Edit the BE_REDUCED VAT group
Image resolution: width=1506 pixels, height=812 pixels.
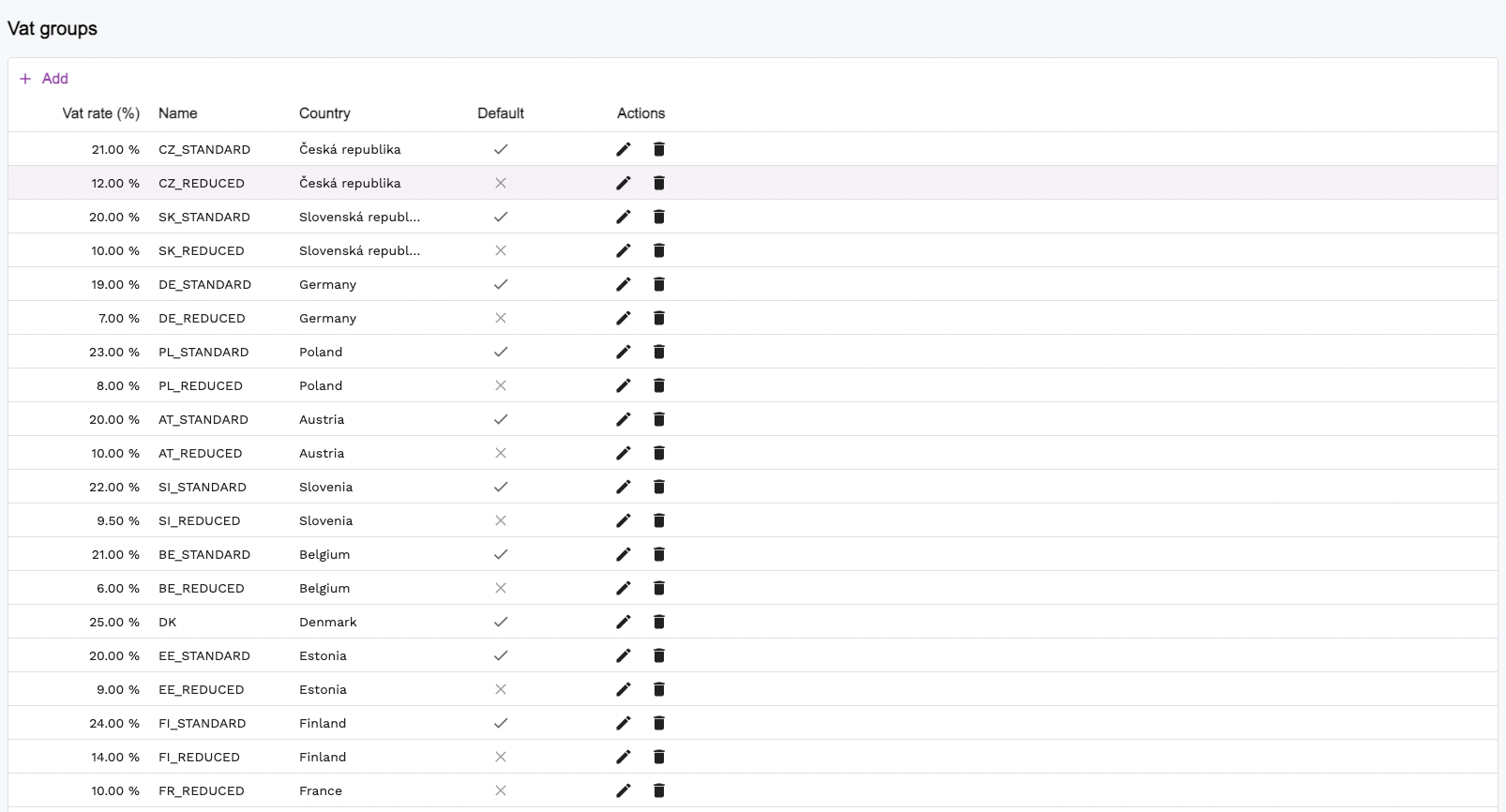pos(624,588)
